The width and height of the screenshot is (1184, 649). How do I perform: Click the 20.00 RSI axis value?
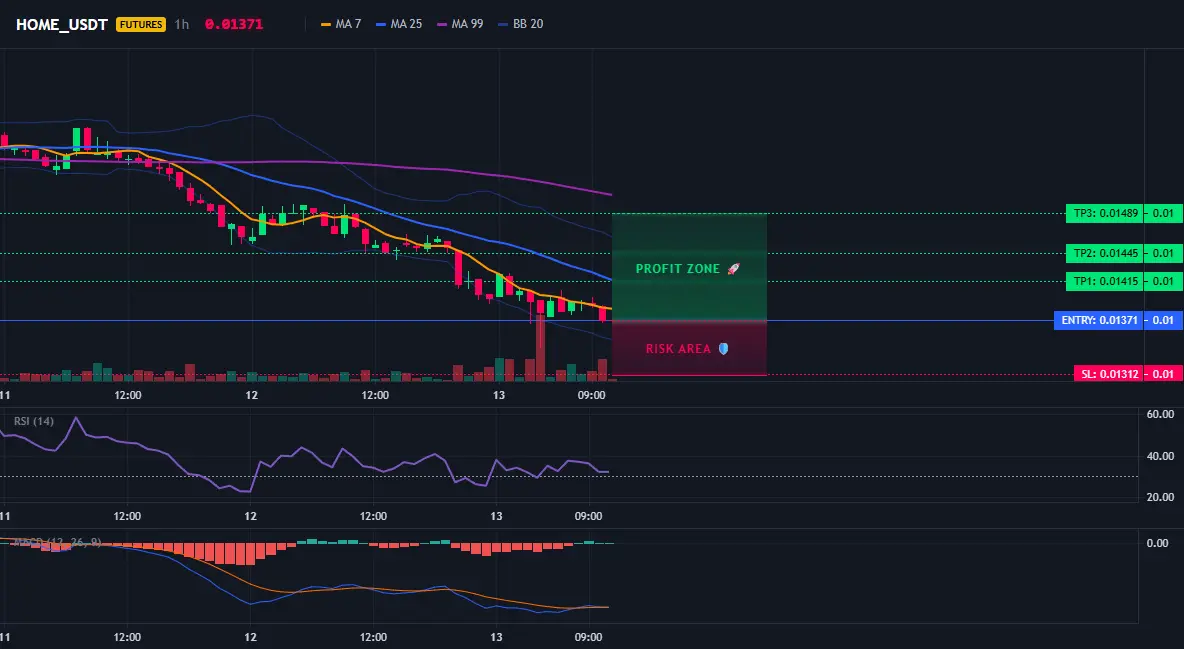[x=1160, y=497]
